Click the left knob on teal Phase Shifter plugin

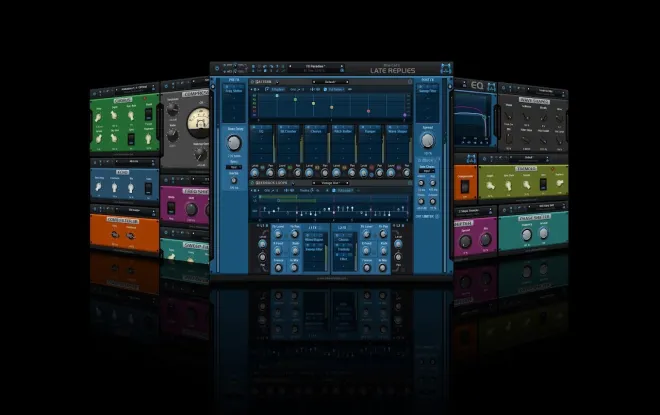tap(527, 234)
